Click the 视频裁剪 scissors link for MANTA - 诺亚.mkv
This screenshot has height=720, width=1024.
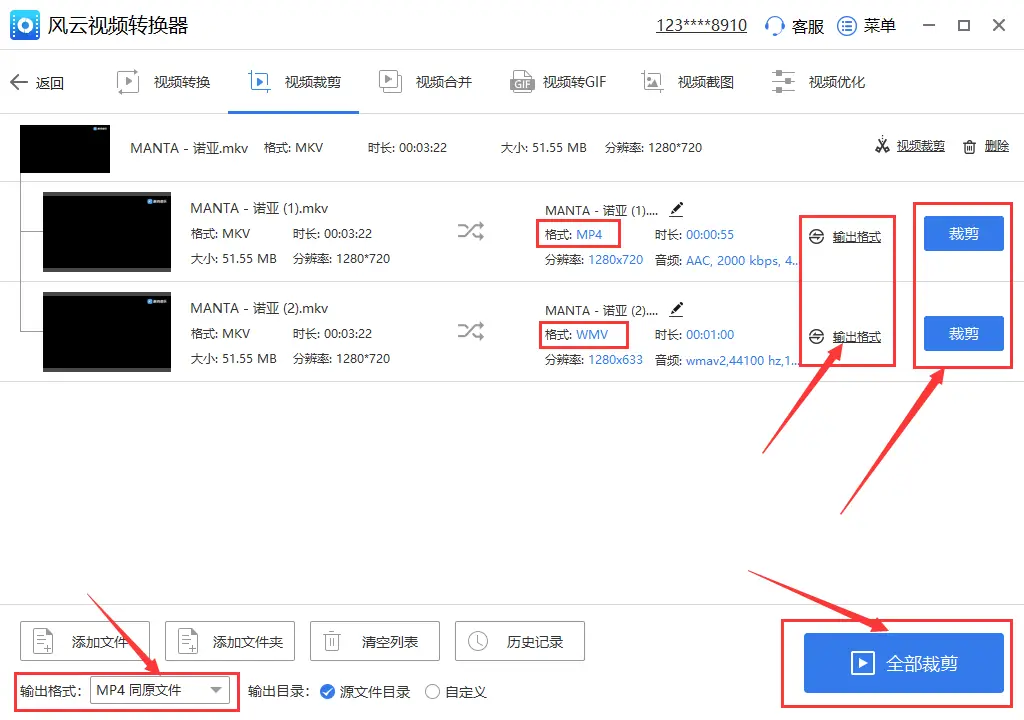920,146
